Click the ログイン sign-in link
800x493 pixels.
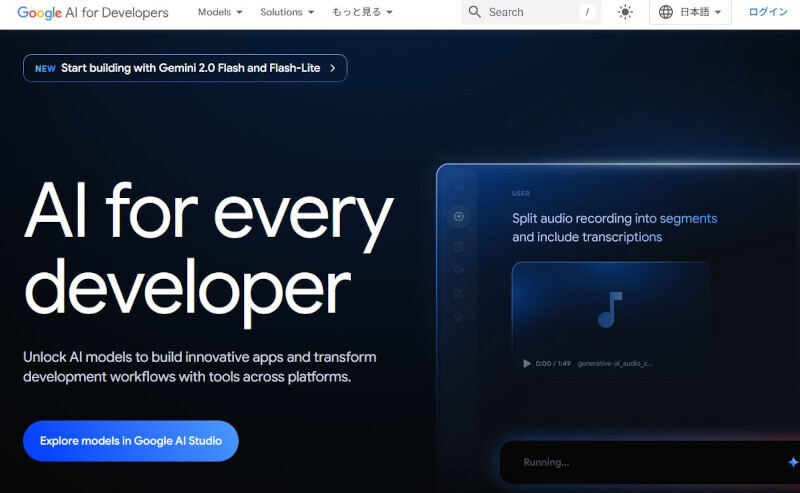(768, 12)
